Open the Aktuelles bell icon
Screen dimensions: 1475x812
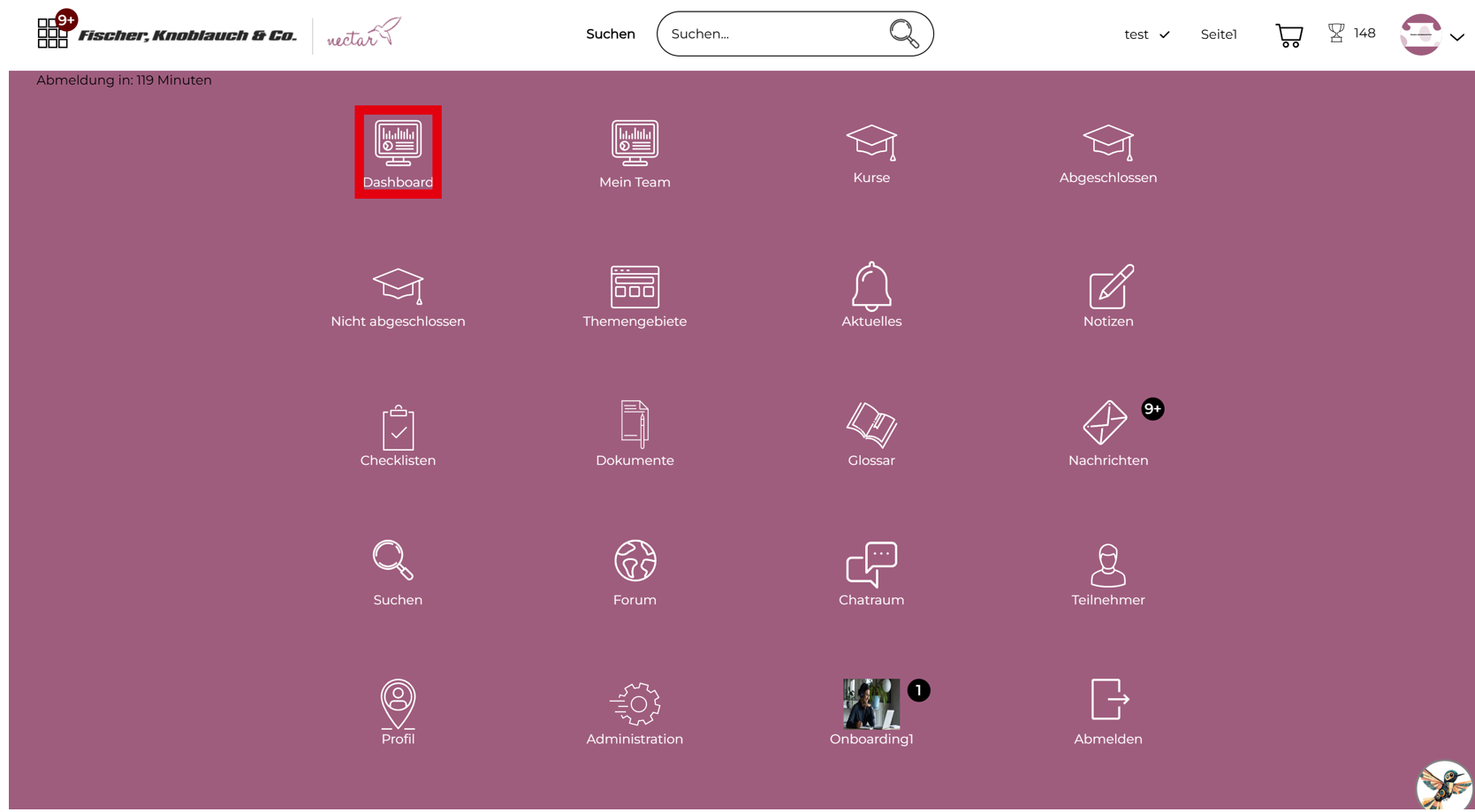871,286
